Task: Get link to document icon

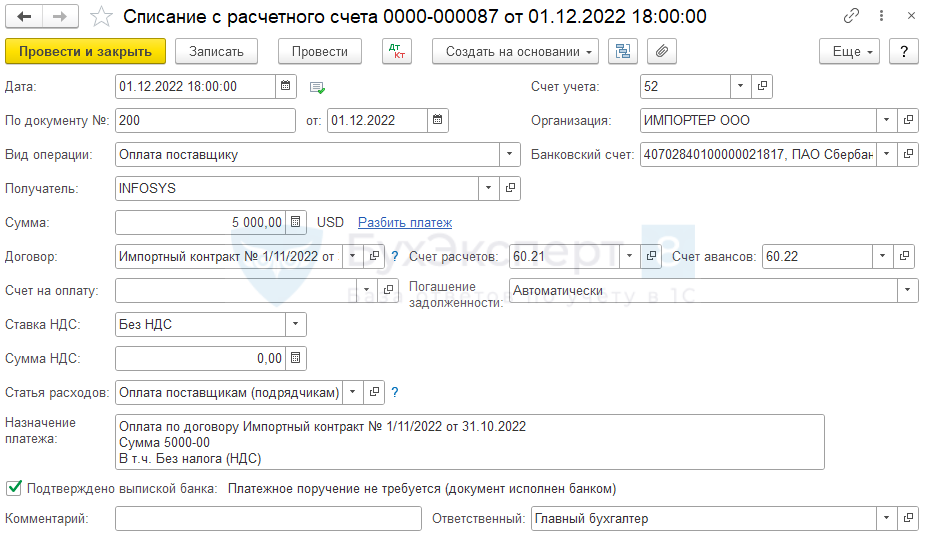Action: pyautogui.click(x=852, y=16)
